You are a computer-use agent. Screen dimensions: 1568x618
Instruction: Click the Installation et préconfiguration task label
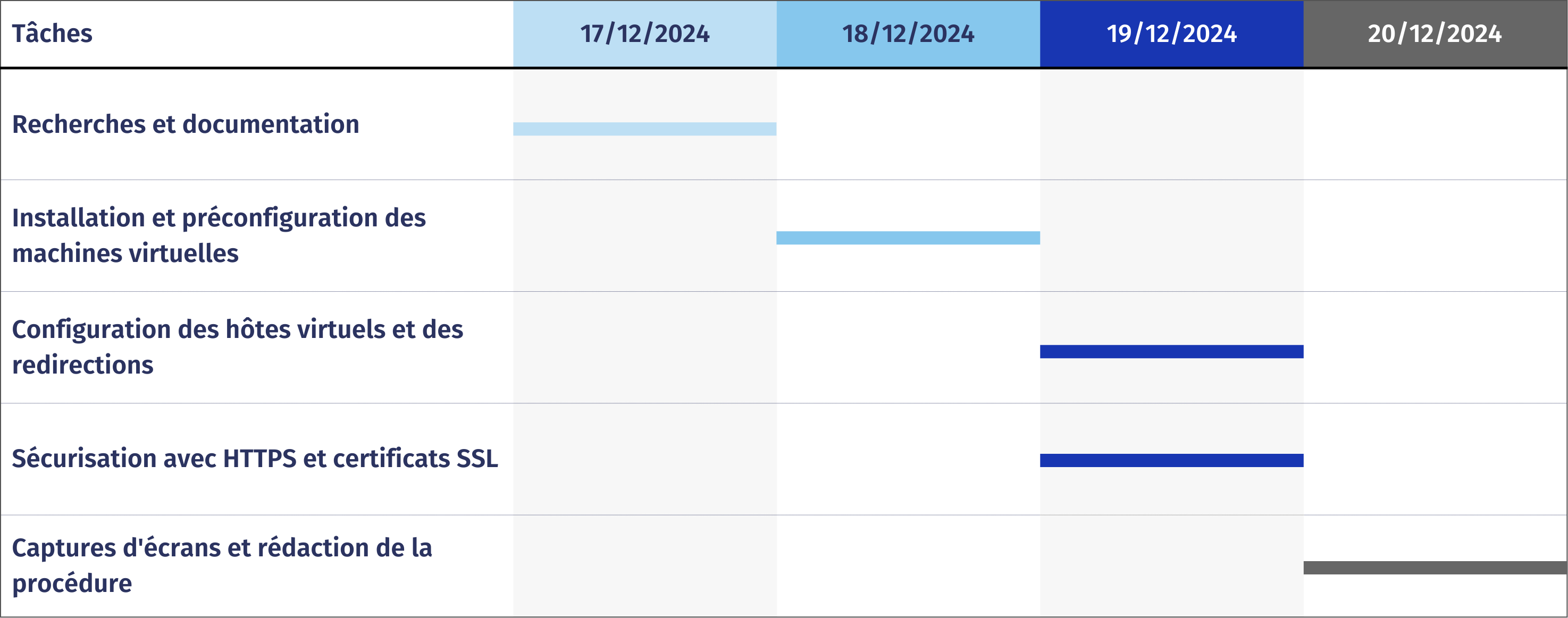(x=219, y=235)
